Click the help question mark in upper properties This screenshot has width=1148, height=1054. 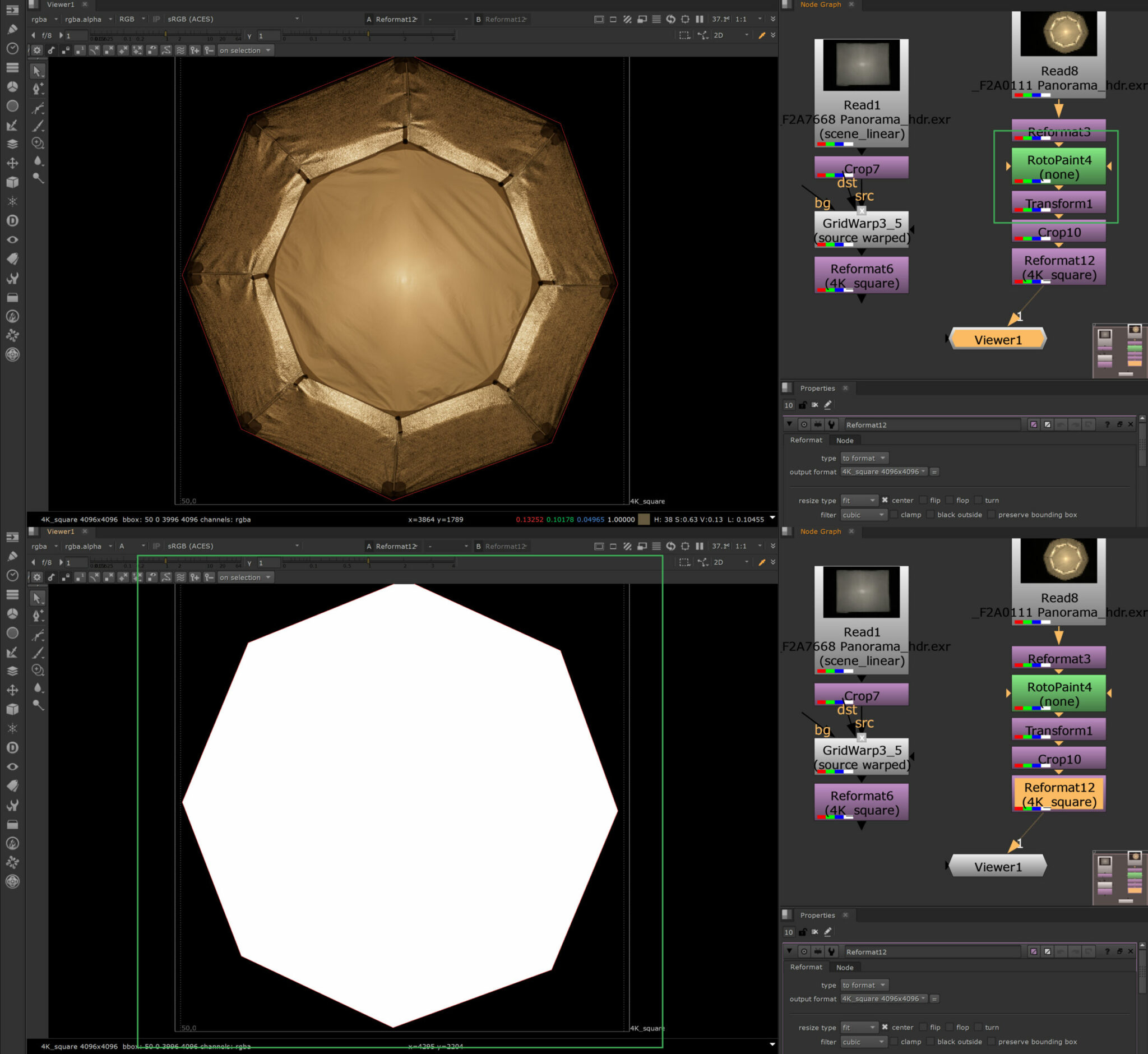(x=1107, y=424)
